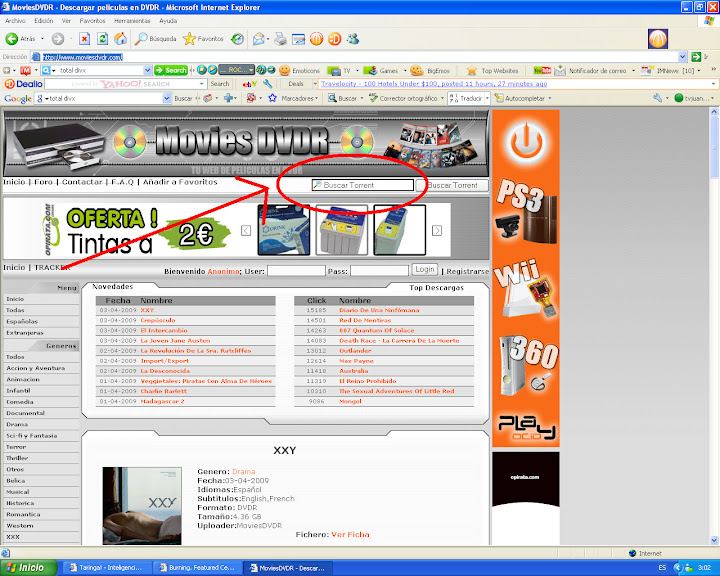Click the next arrow in the ink banner
720x576 pixels.
click(437, 230)
